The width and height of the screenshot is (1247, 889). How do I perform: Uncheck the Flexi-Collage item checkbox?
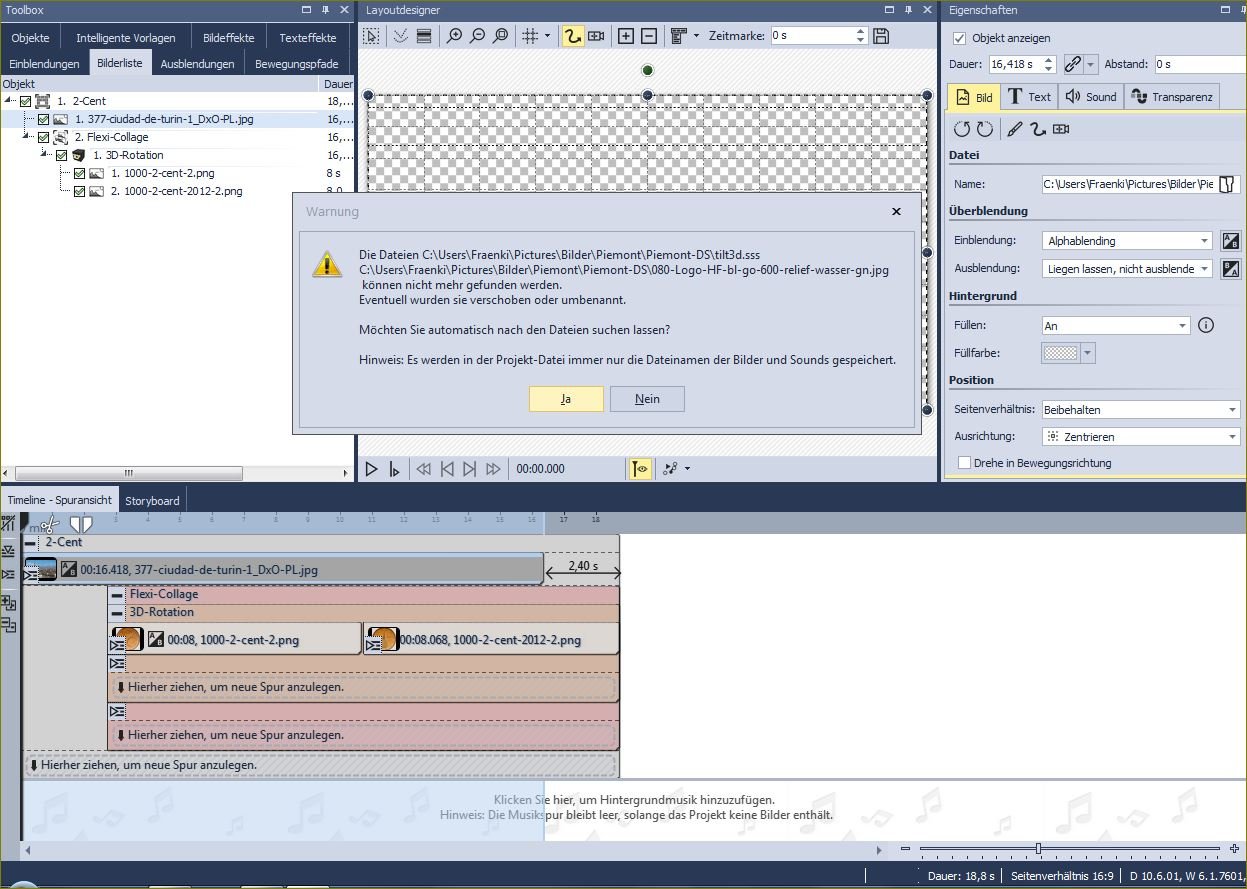click(43, 137)
